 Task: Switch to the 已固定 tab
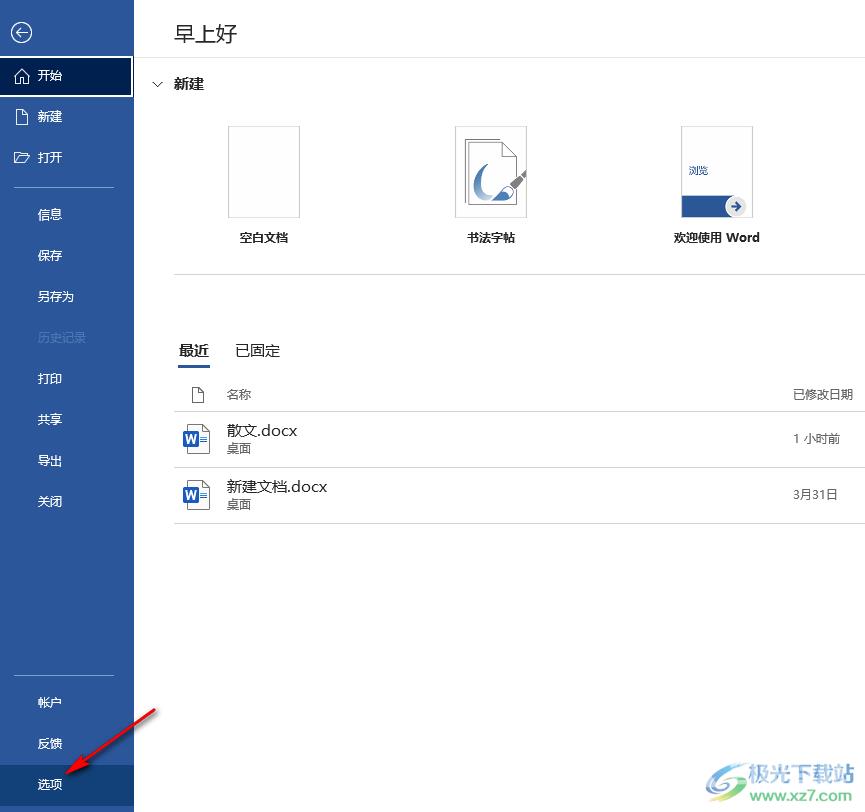point(258,351)
